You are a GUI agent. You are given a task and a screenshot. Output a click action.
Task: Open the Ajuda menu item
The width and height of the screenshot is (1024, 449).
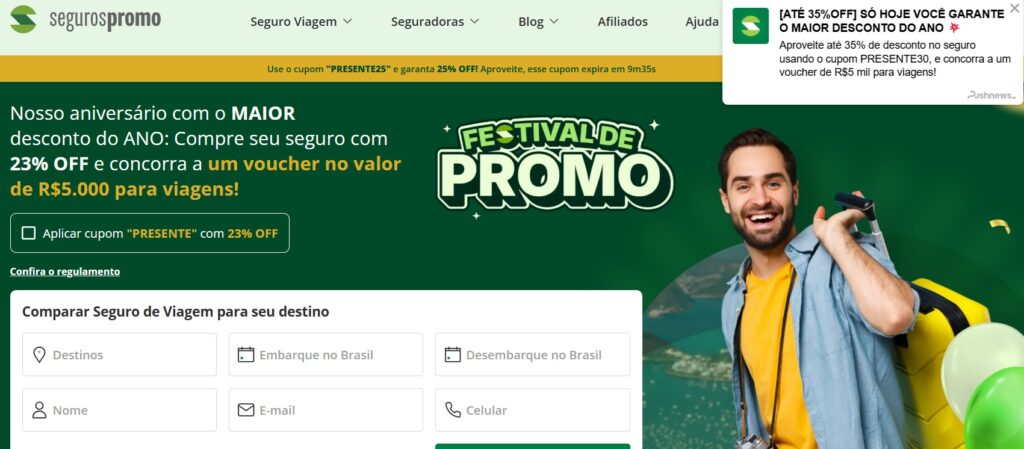702,22
